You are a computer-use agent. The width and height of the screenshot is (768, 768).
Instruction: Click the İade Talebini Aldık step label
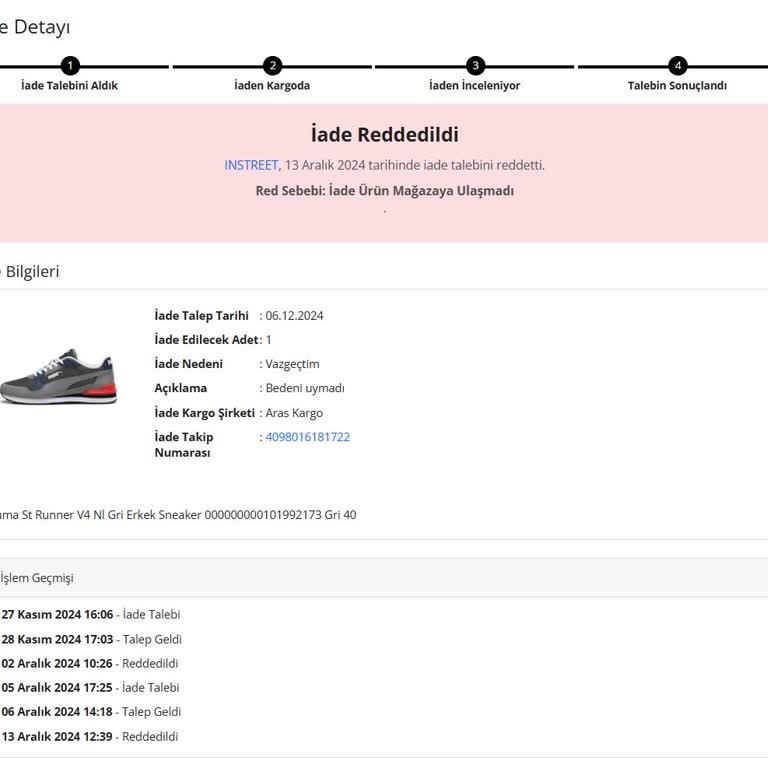(x=69, y=85)
